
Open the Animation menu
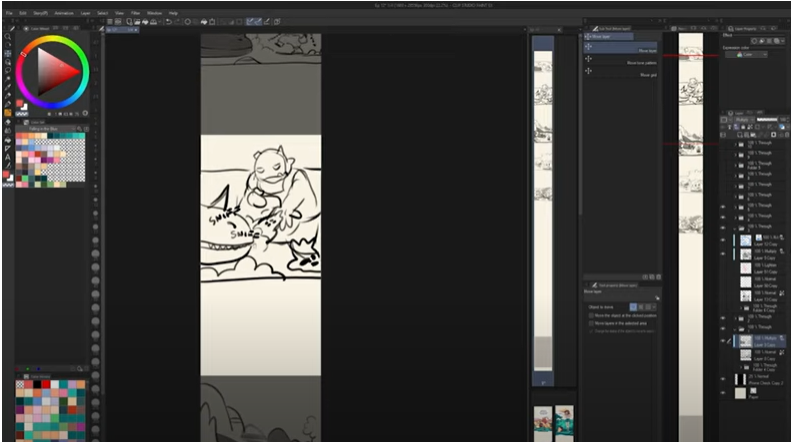pos(62,13)
